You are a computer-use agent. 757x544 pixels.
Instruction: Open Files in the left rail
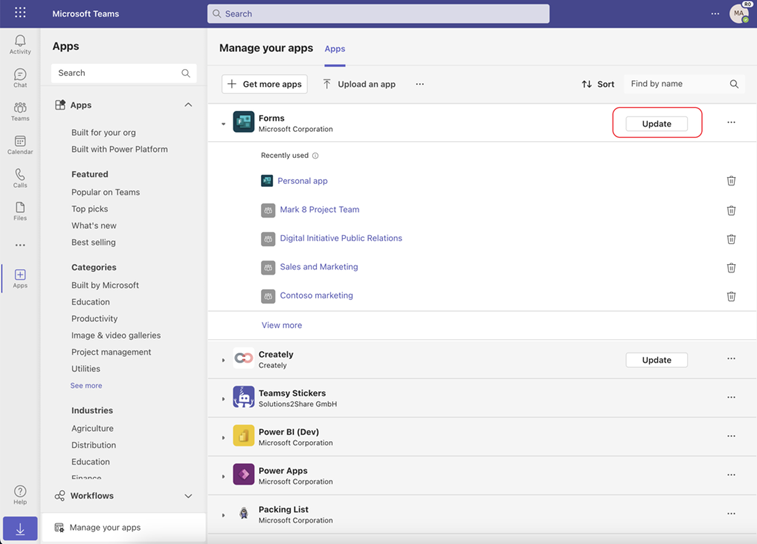pos(20,211)
